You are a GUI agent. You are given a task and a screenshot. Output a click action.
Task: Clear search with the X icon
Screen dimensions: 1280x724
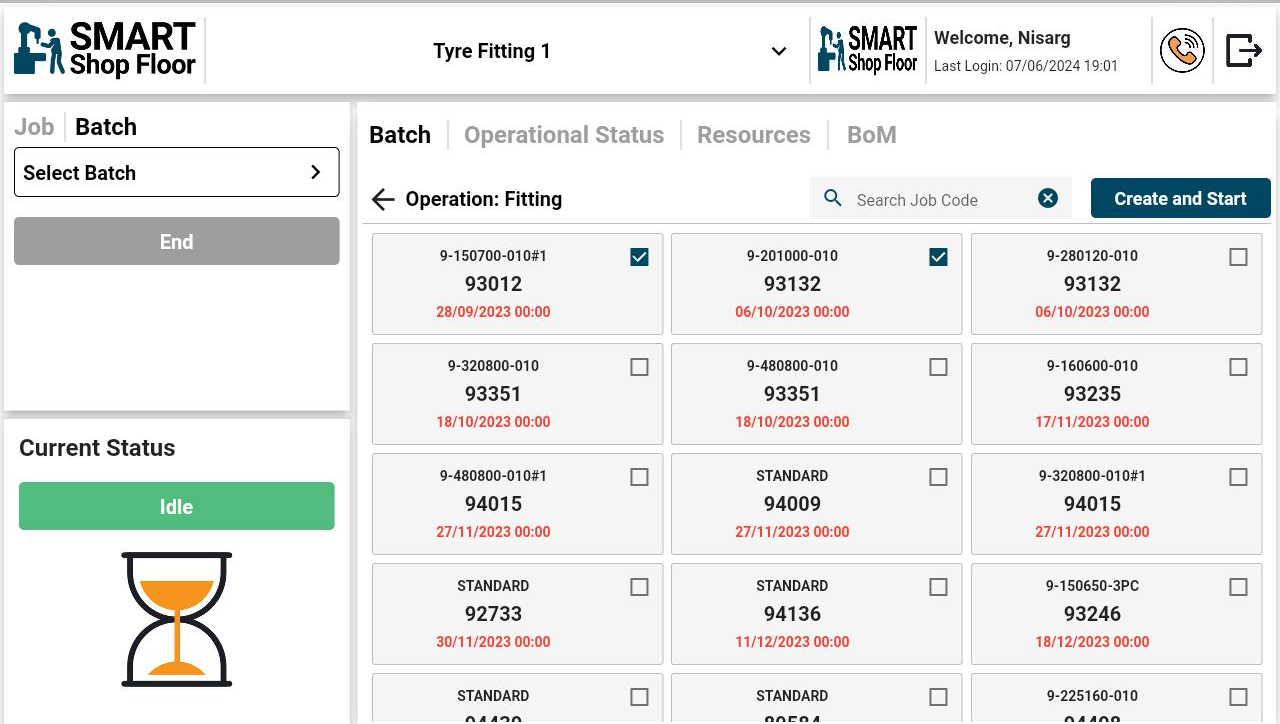click(1047, 199)
